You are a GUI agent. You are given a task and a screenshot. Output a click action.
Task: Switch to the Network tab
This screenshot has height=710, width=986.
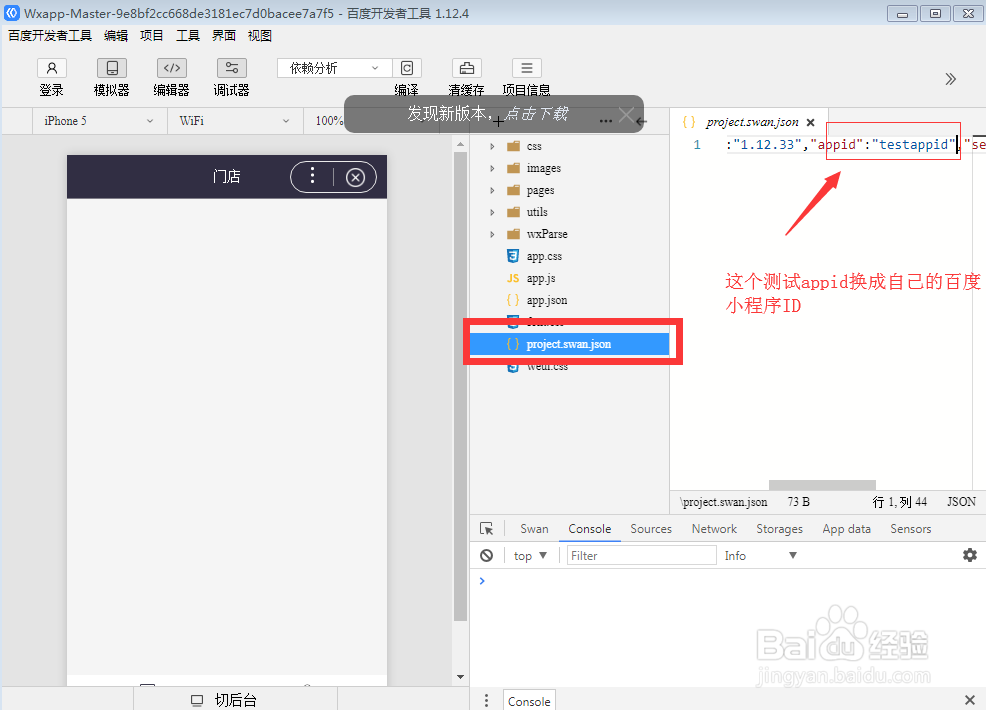(713, 528)
